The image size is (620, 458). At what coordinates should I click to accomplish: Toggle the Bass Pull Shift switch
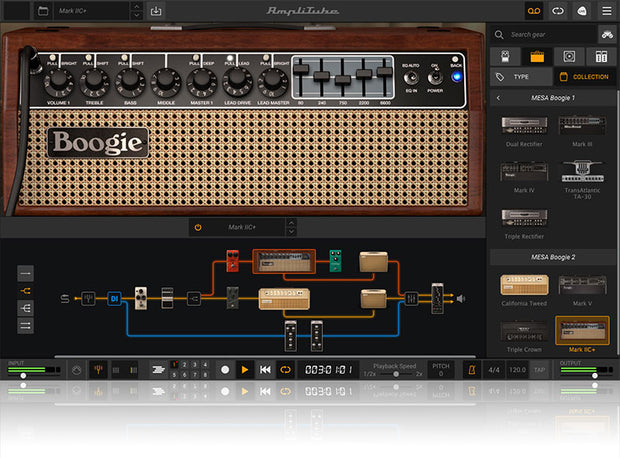(125, 58)
